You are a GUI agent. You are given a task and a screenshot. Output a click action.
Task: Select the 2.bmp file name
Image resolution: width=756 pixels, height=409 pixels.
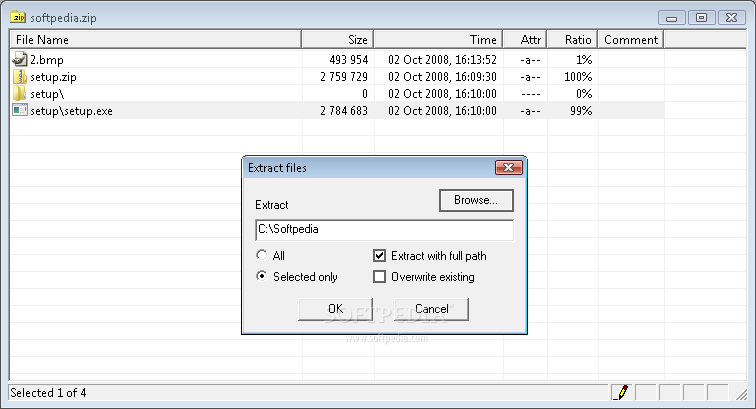point(47,60)
